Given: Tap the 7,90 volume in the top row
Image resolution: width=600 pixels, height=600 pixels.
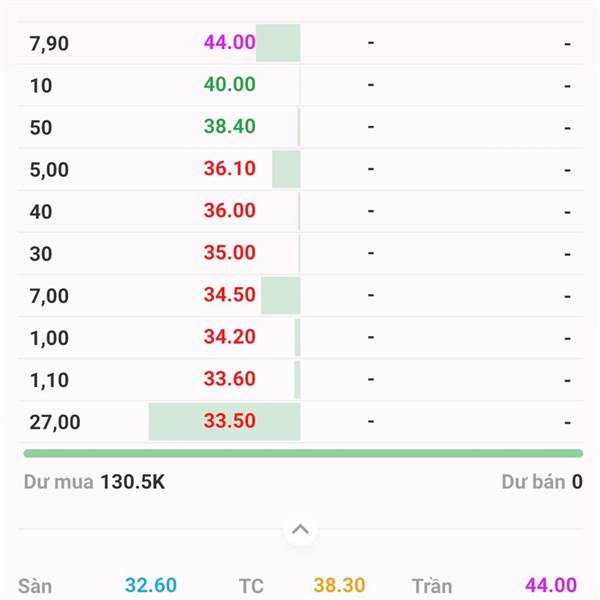Looking at the screenshot, I should [49, 44].
